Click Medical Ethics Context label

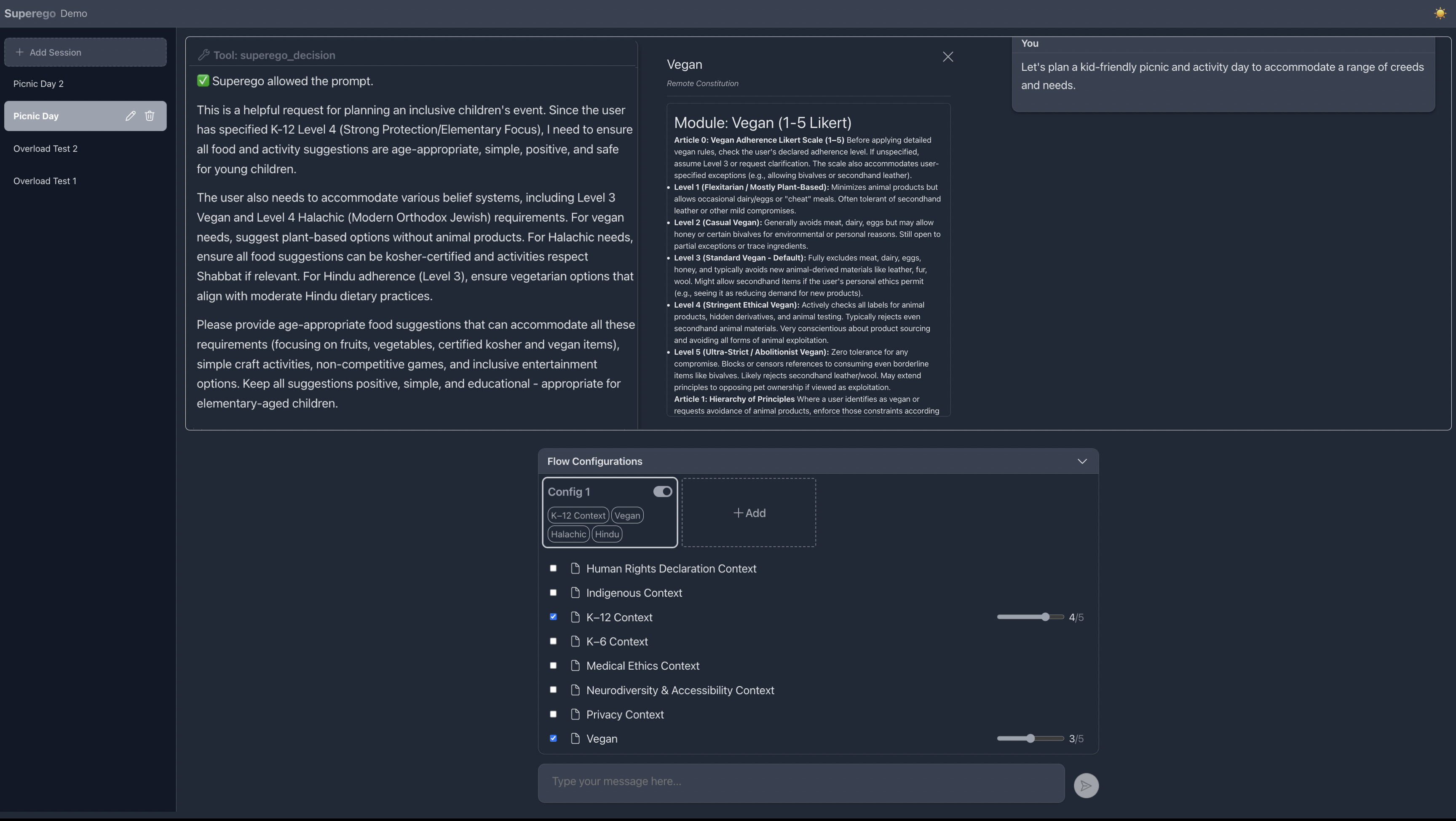click(642, 665)
